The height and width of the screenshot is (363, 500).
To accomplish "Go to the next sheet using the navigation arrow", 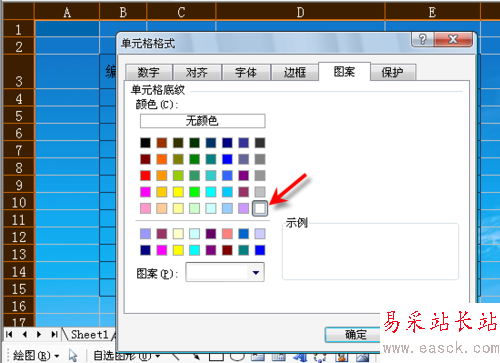I will tap(39, 334).
